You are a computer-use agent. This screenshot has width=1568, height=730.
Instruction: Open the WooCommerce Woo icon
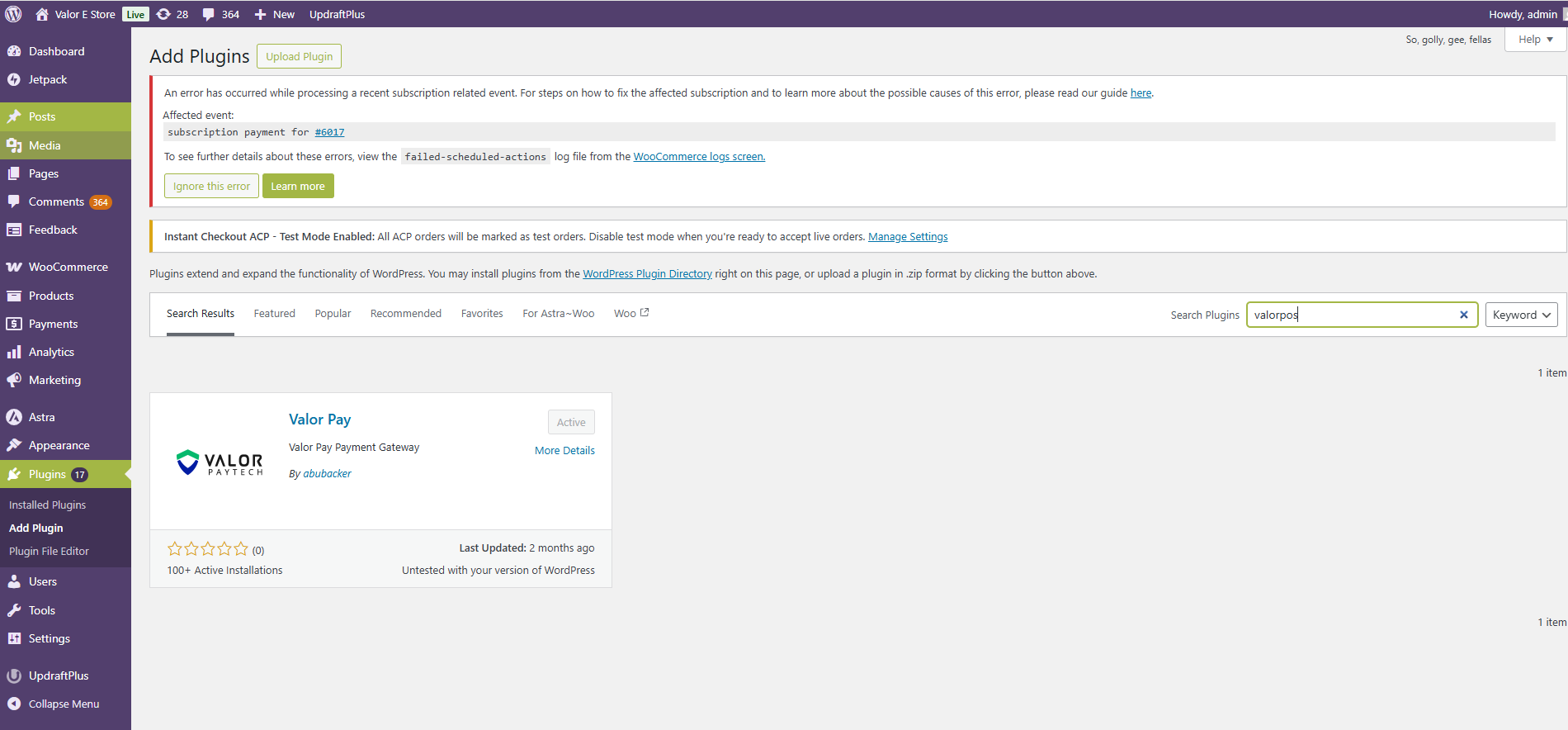pos(14,267)
